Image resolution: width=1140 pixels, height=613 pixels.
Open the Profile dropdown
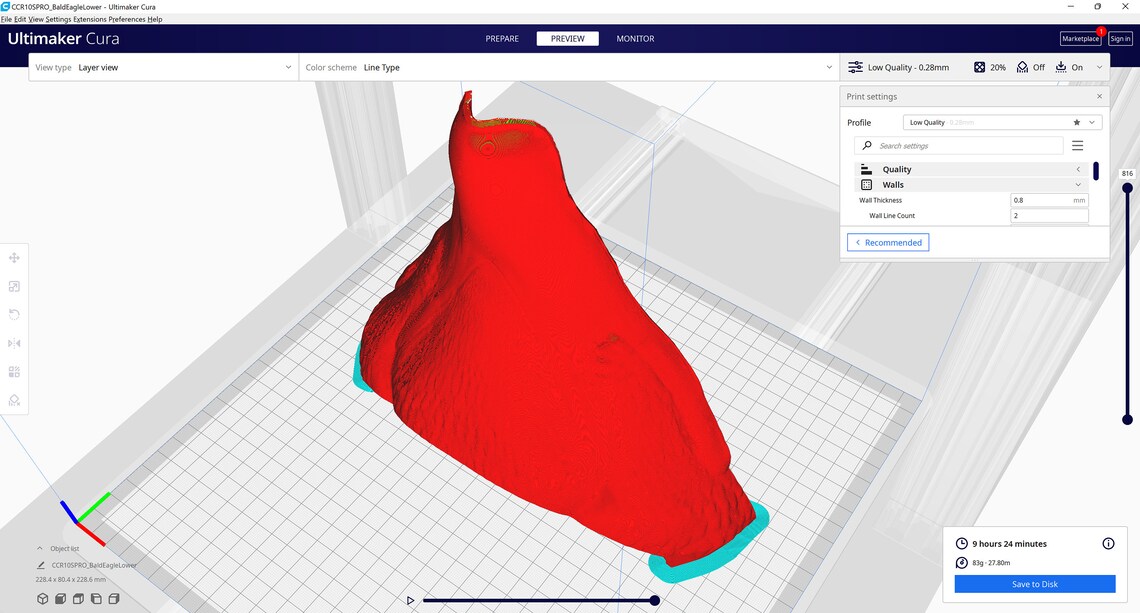coord(1090,121)
